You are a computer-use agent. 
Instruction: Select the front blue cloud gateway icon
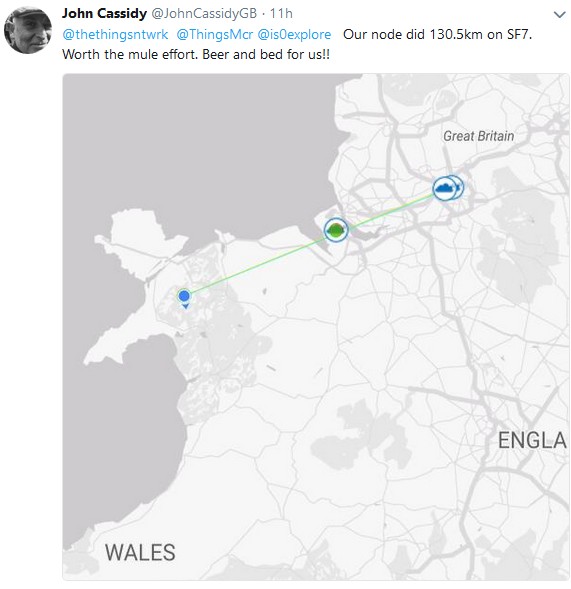coord(445,188)
